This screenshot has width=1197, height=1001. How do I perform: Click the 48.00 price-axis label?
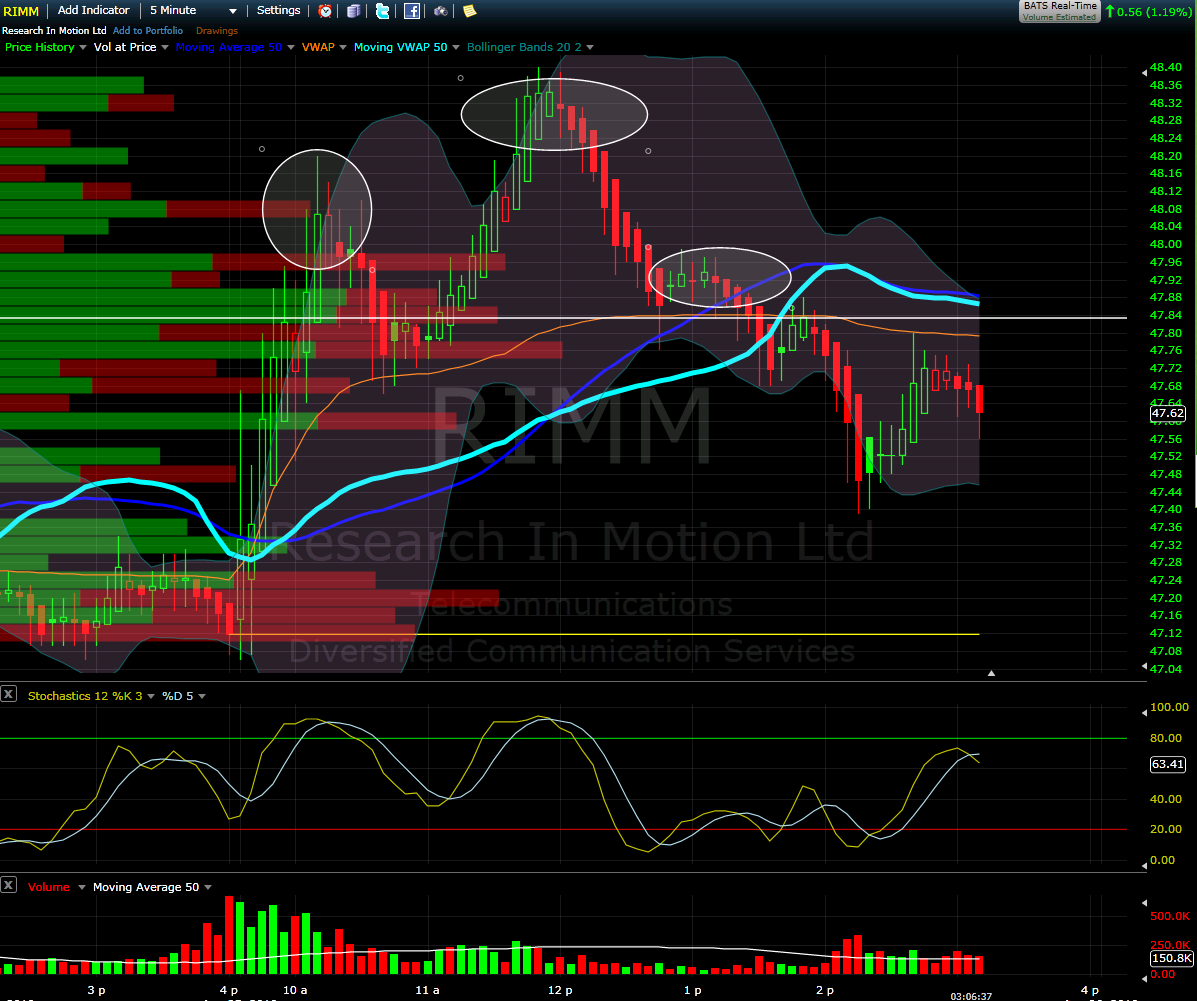(1166, 244)
